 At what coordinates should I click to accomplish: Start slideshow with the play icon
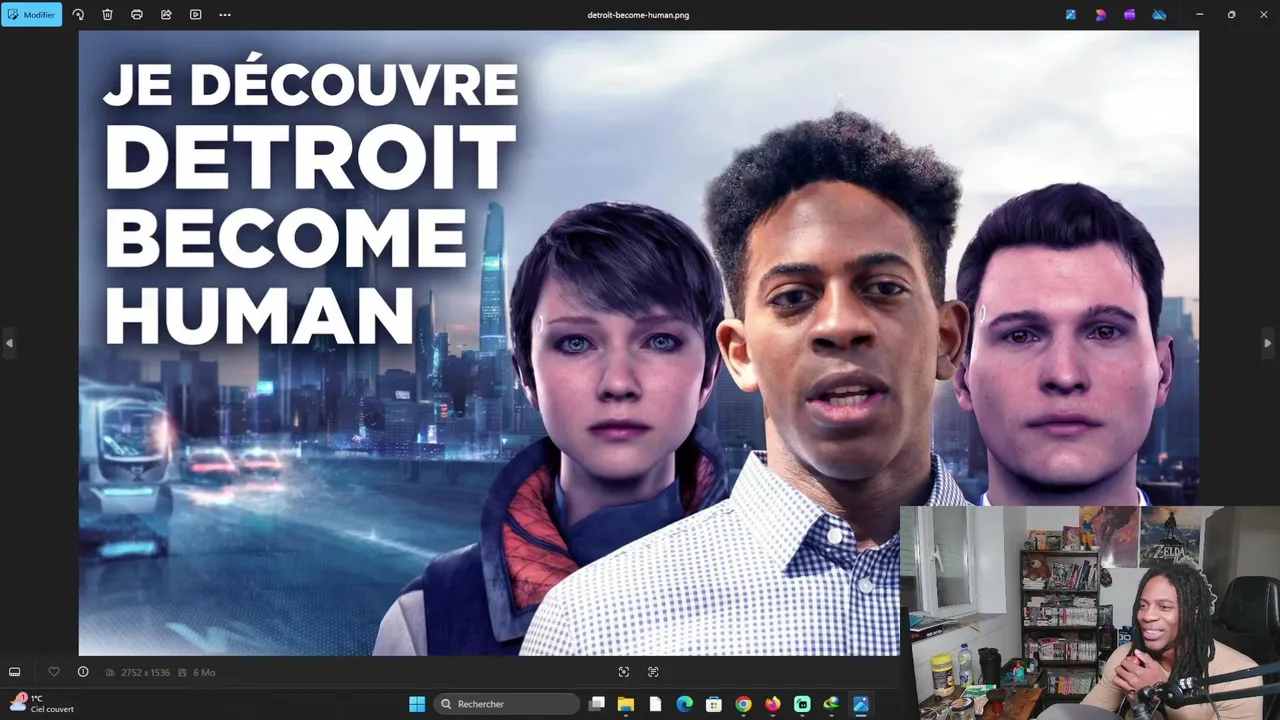pos(195,15)
